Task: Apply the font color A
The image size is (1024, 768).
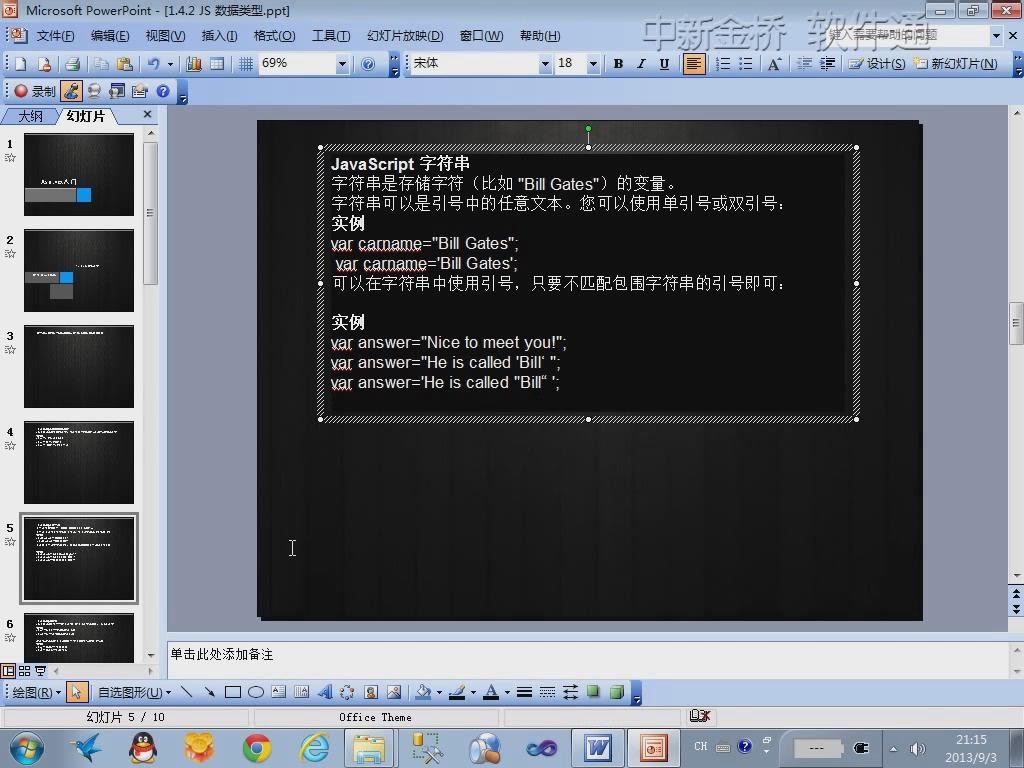Action: (491, 692)
